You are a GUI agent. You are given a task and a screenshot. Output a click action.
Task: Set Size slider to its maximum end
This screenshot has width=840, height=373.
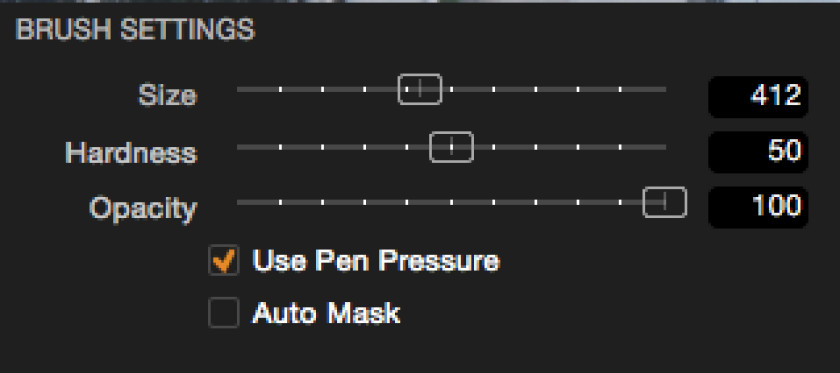click(x=665, y=89)
